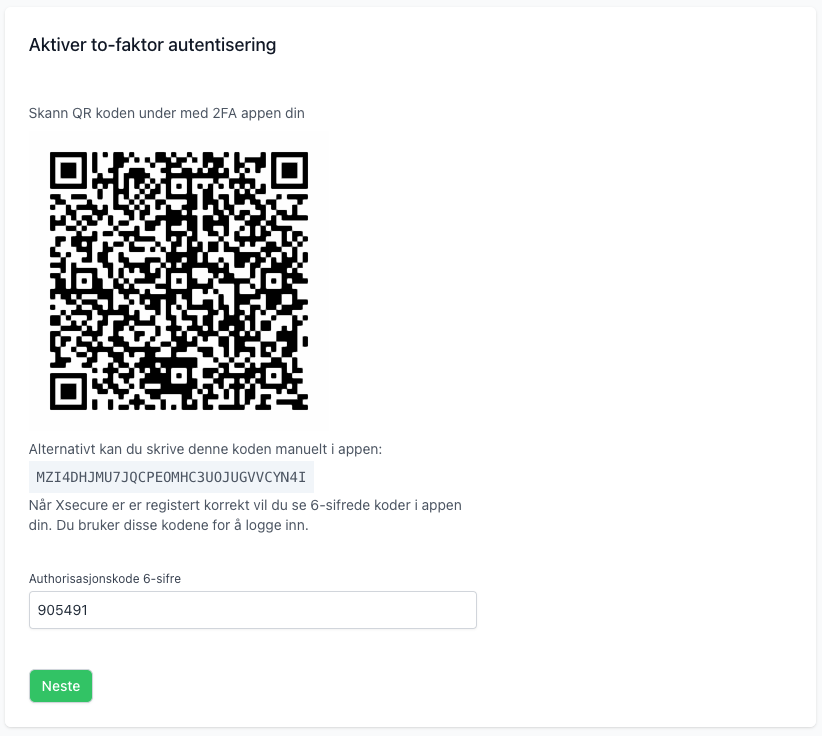Click the word Aktiver in the heading
Viewport: 822px width, 736px height.
point(56,45)
